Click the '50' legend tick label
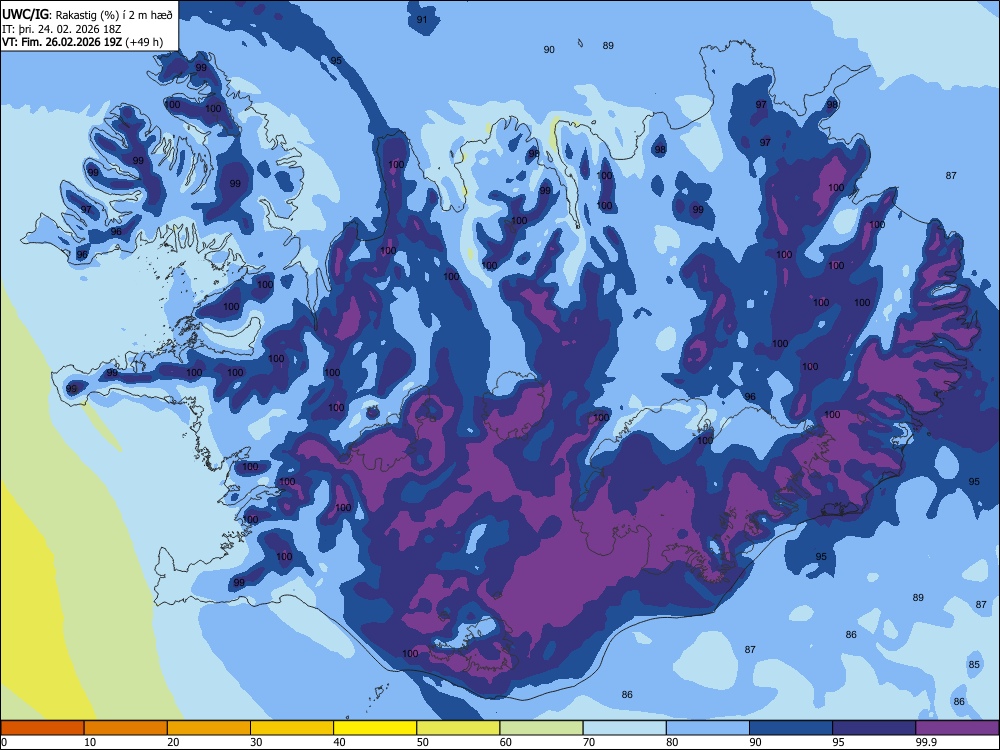1000x750 pixels. point(423,742)
